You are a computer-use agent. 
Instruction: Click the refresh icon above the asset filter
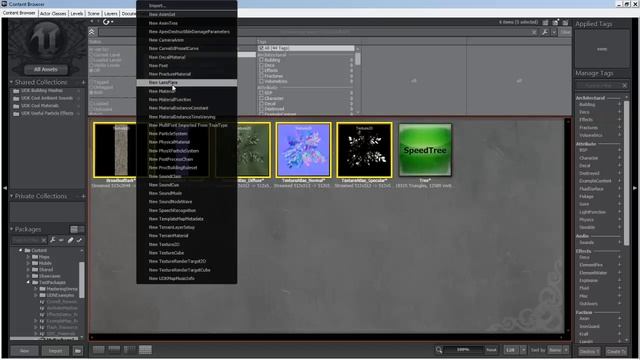click(x=106, y=22)
